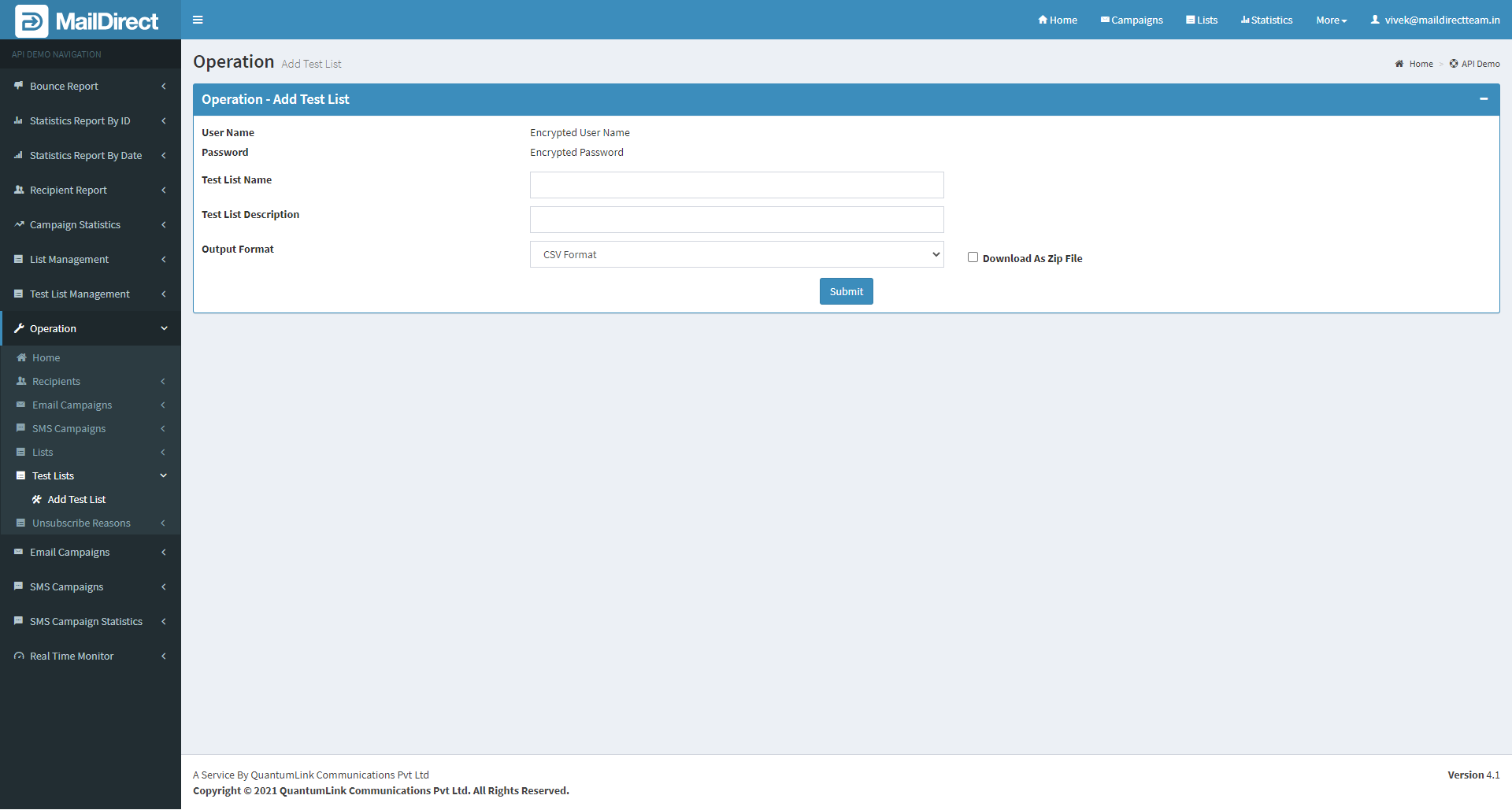Click the Recipient Report people icon
Image resolution: width=1512 pixels, height=810 pixels.
click(19, 190)
